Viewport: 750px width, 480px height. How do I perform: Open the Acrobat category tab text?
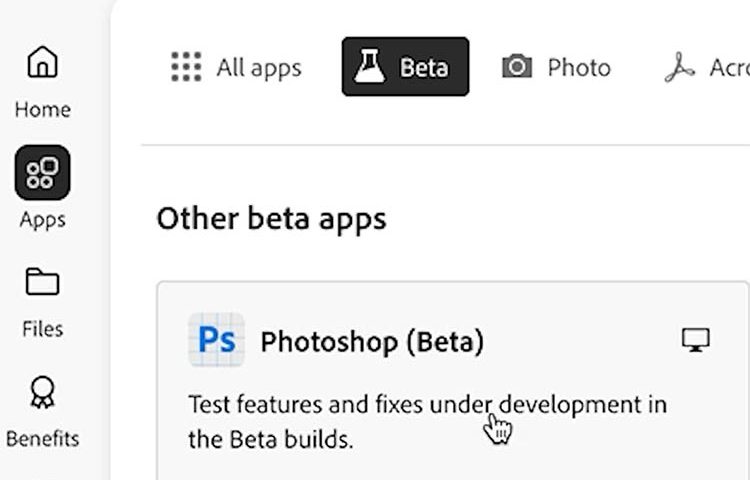coord(728,68)
